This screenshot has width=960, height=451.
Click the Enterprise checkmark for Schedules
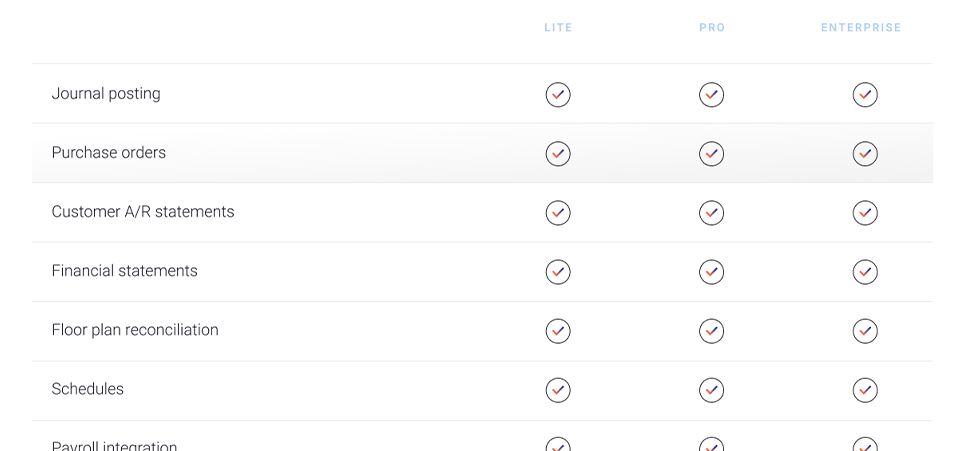coord(865,390)
